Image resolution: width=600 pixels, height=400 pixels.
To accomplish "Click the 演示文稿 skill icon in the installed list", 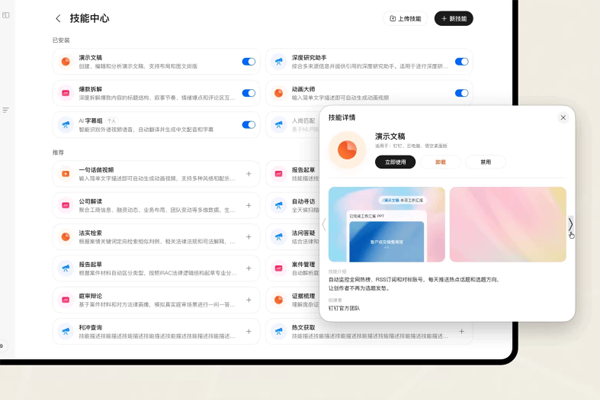I will (66, 62).
